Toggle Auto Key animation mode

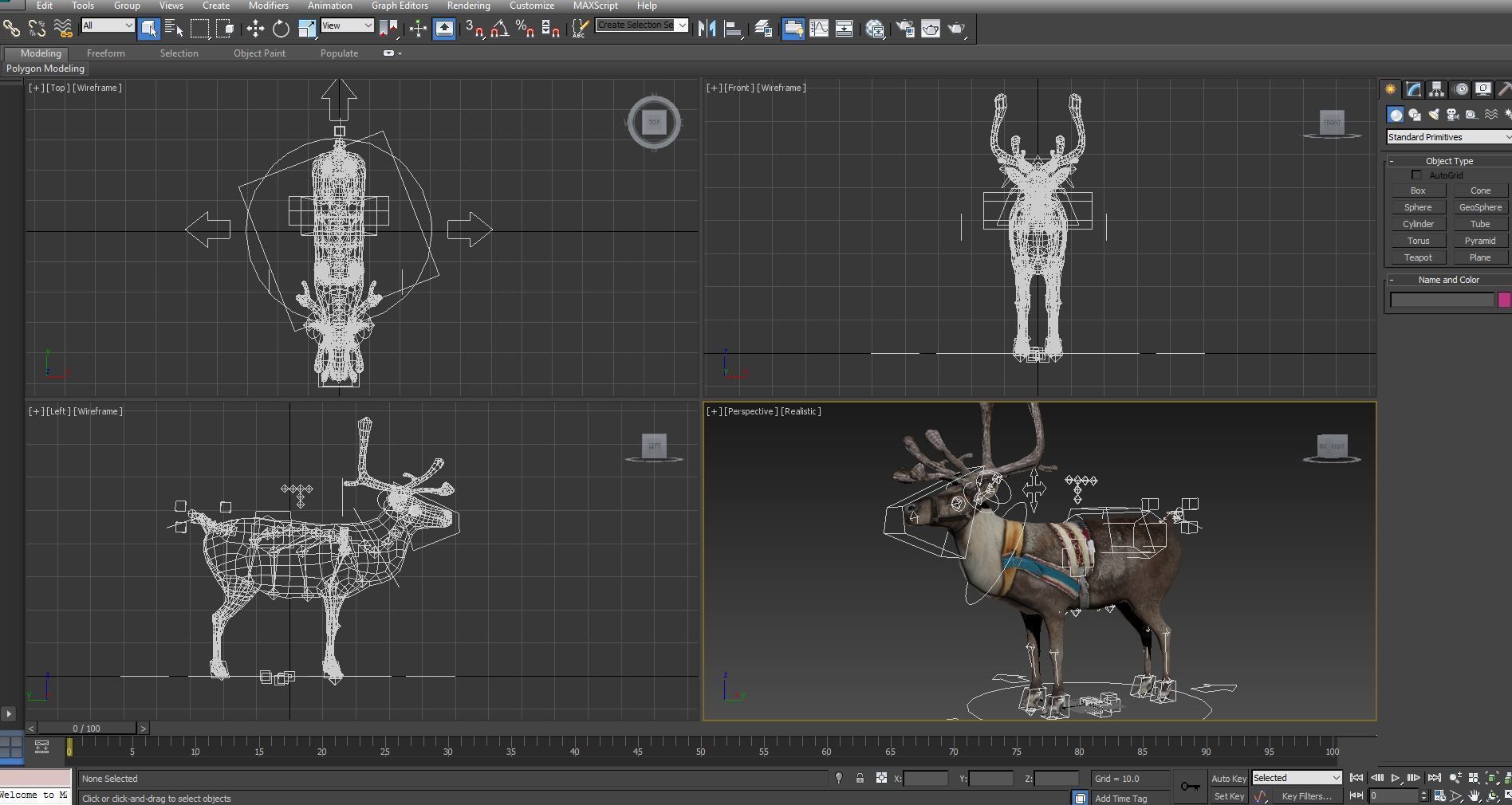click(1228, 779)
